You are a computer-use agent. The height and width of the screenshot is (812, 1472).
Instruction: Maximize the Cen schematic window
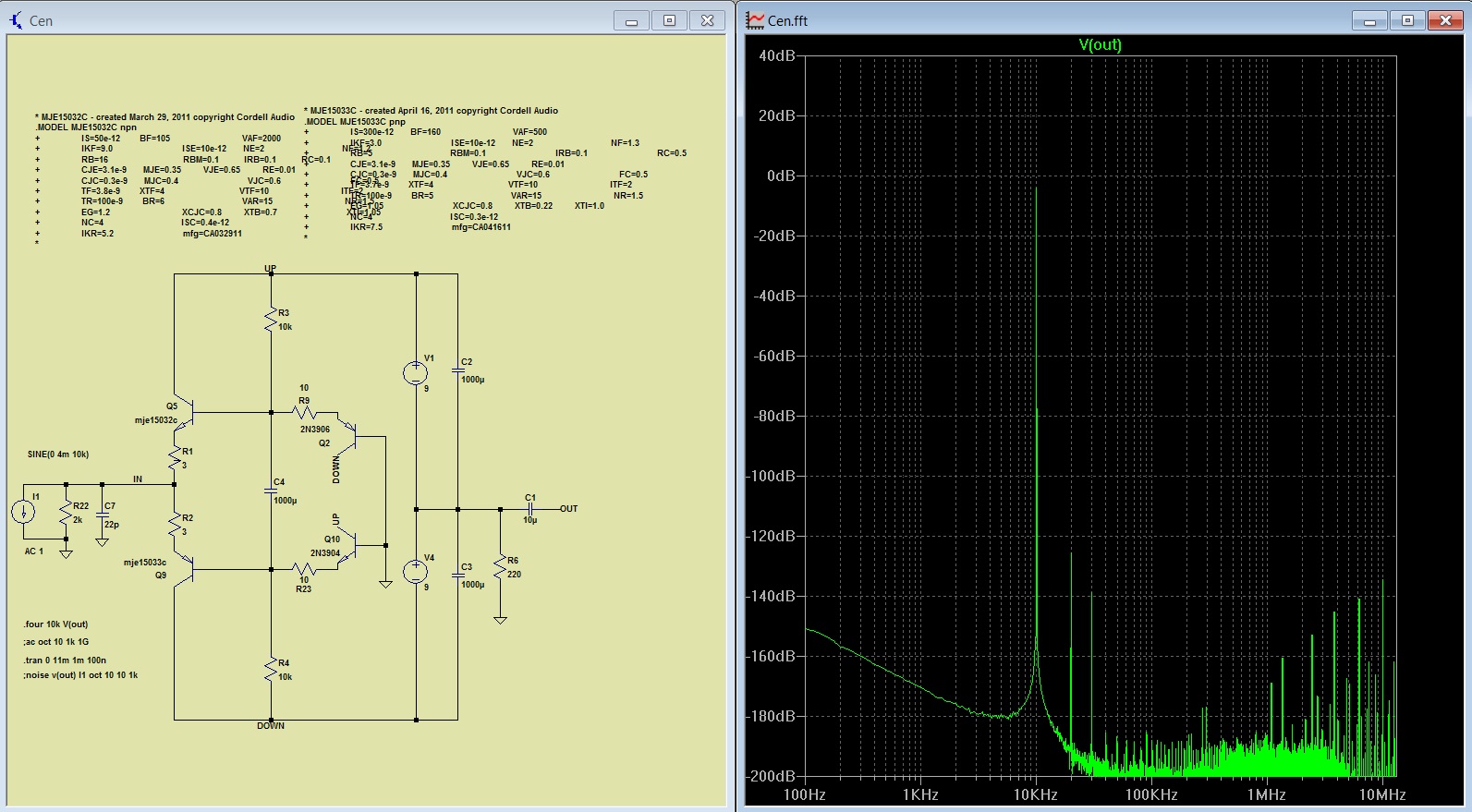[x=670, y=20]
